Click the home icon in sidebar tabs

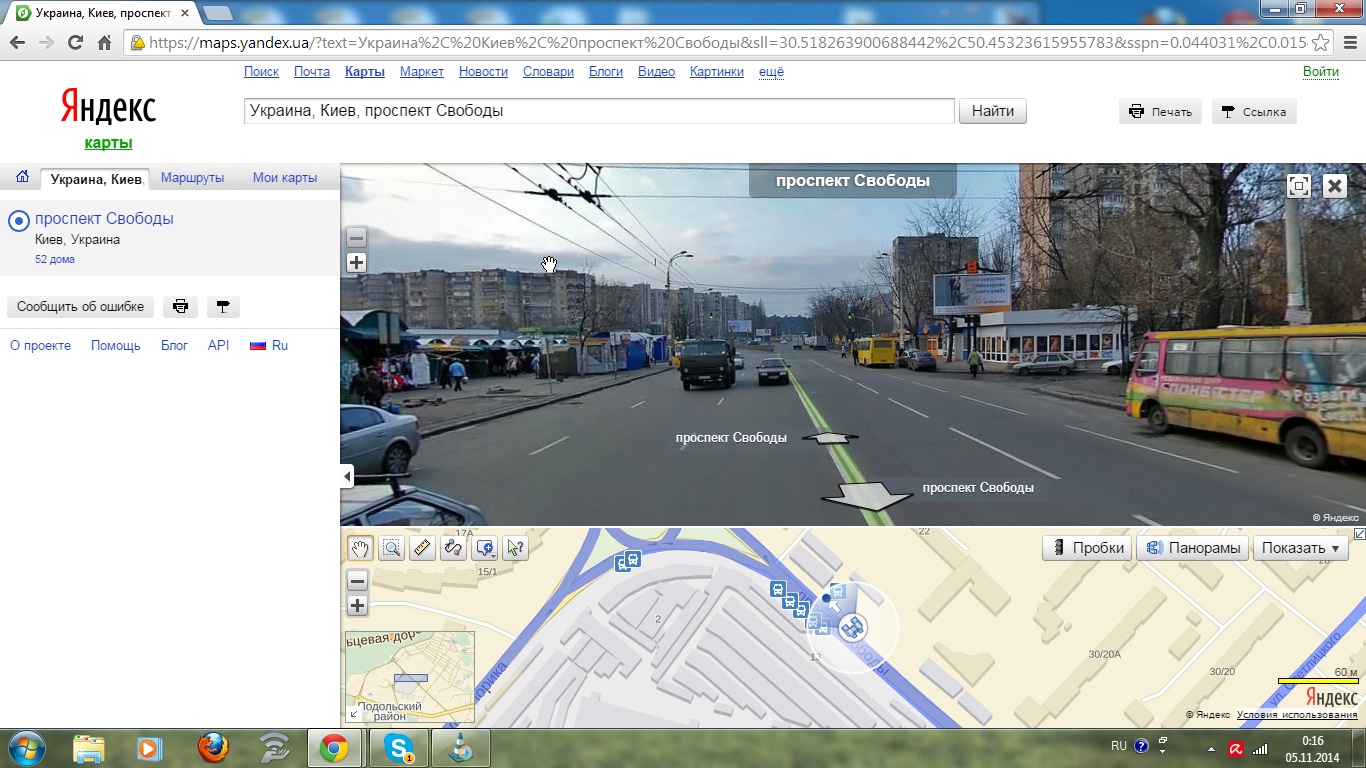[x=22, y=178]
